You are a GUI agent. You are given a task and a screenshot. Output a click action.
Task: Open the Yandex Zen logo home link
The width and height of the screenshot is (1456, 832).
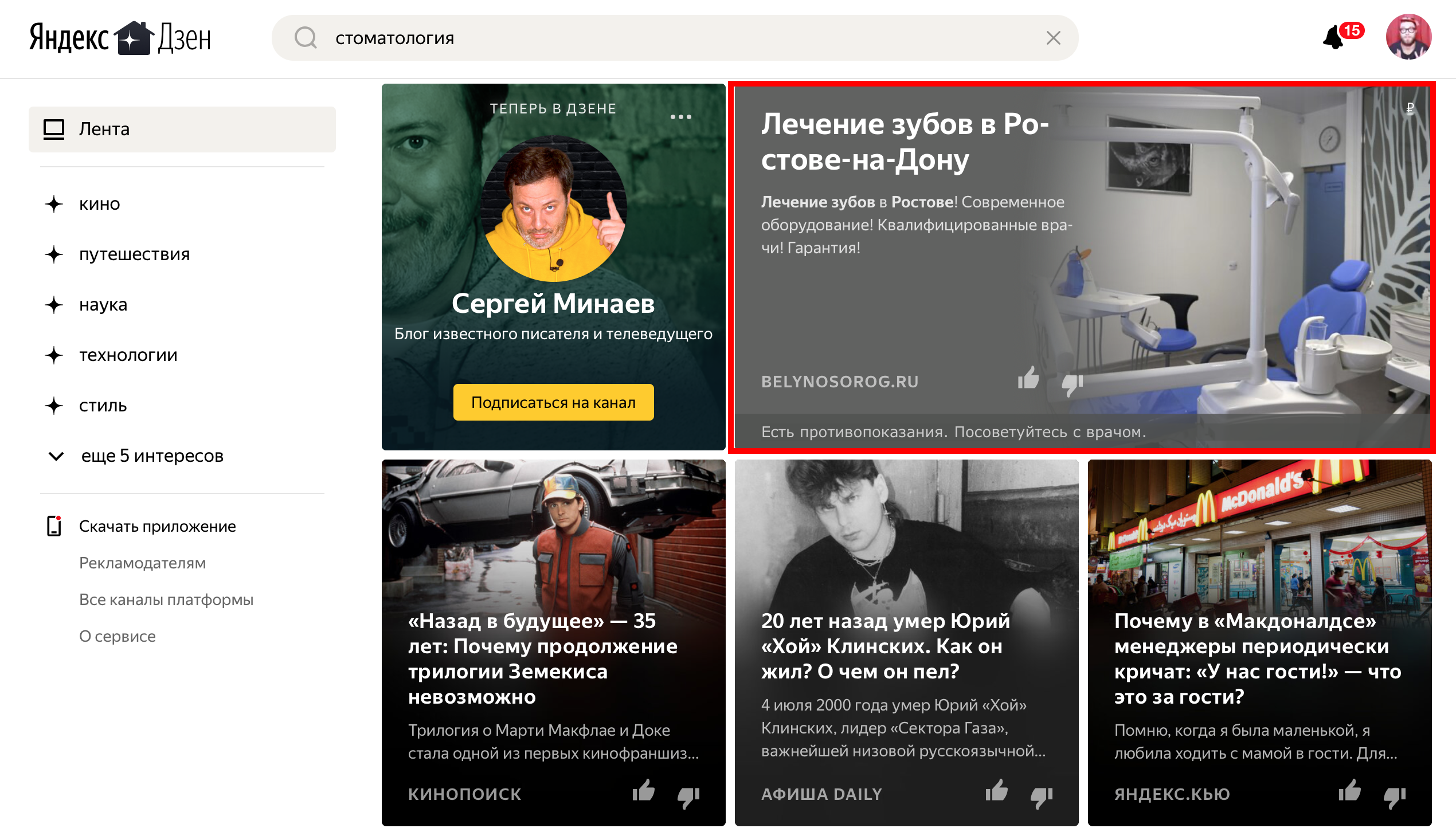(120, 38)
